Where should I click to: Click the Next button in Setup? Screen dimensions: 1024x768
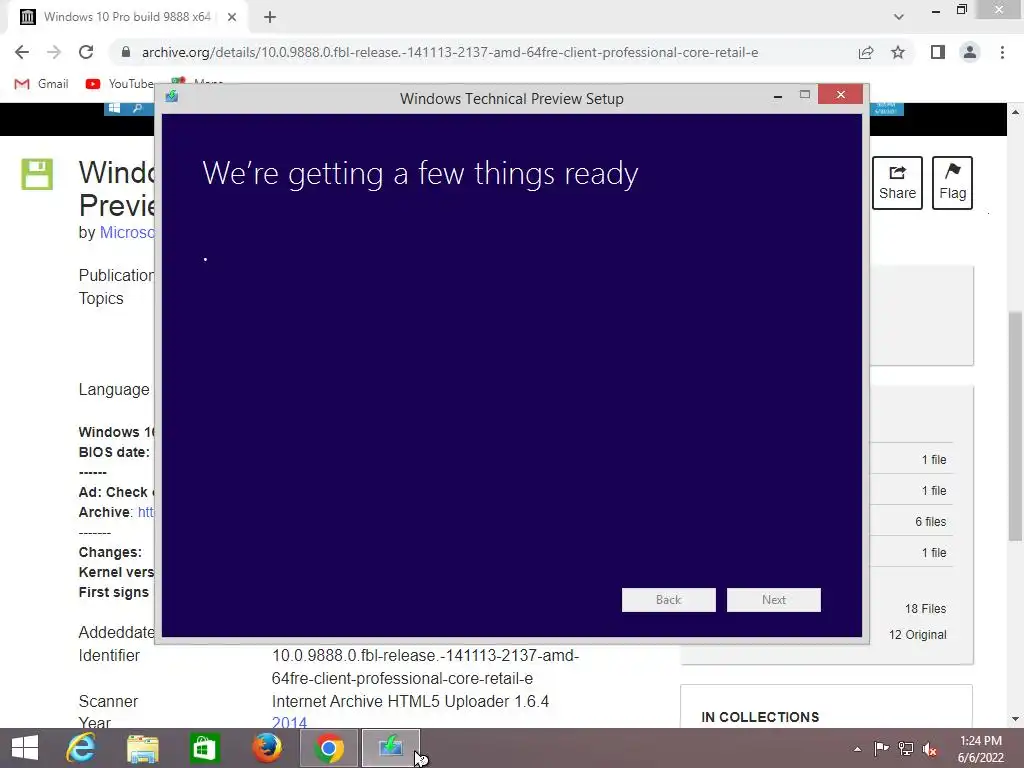coord(774,600)
